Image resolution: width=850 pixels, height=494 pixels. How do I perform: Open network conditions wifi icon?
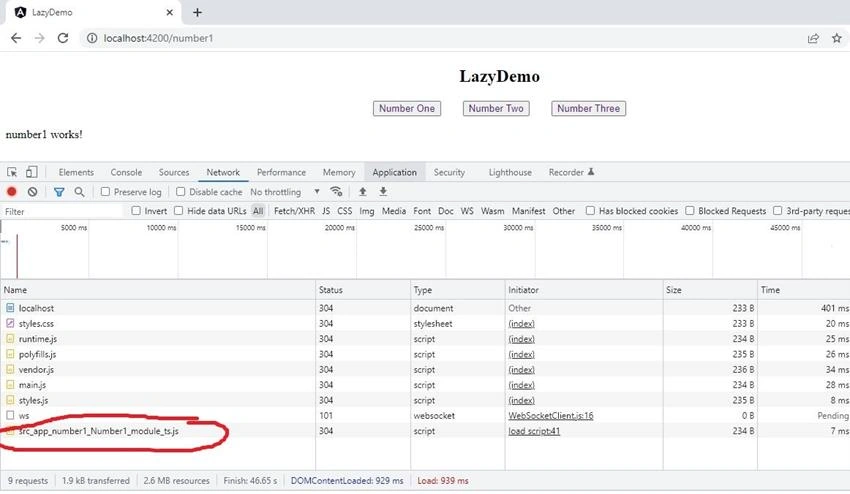[336, 191]
